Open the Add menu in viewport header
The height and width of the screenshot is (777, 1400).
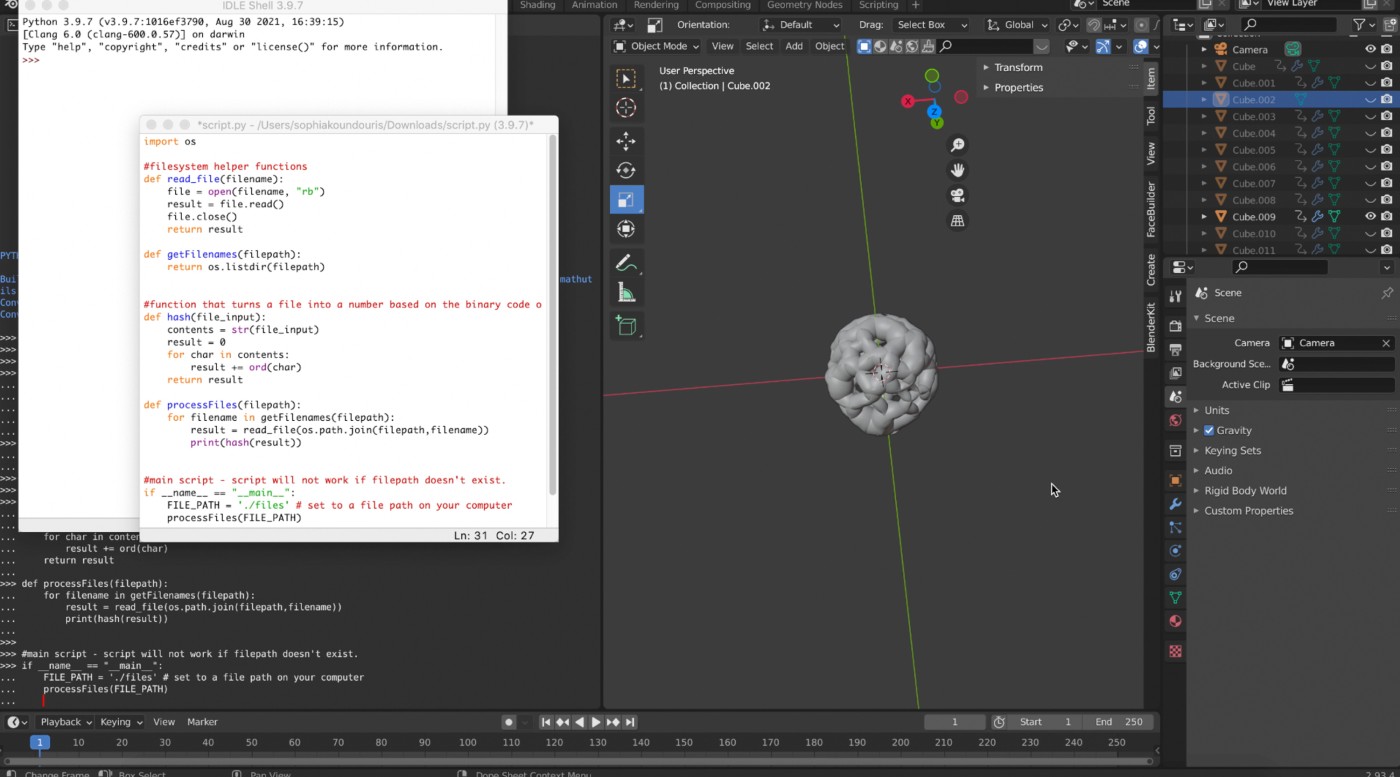793,46
